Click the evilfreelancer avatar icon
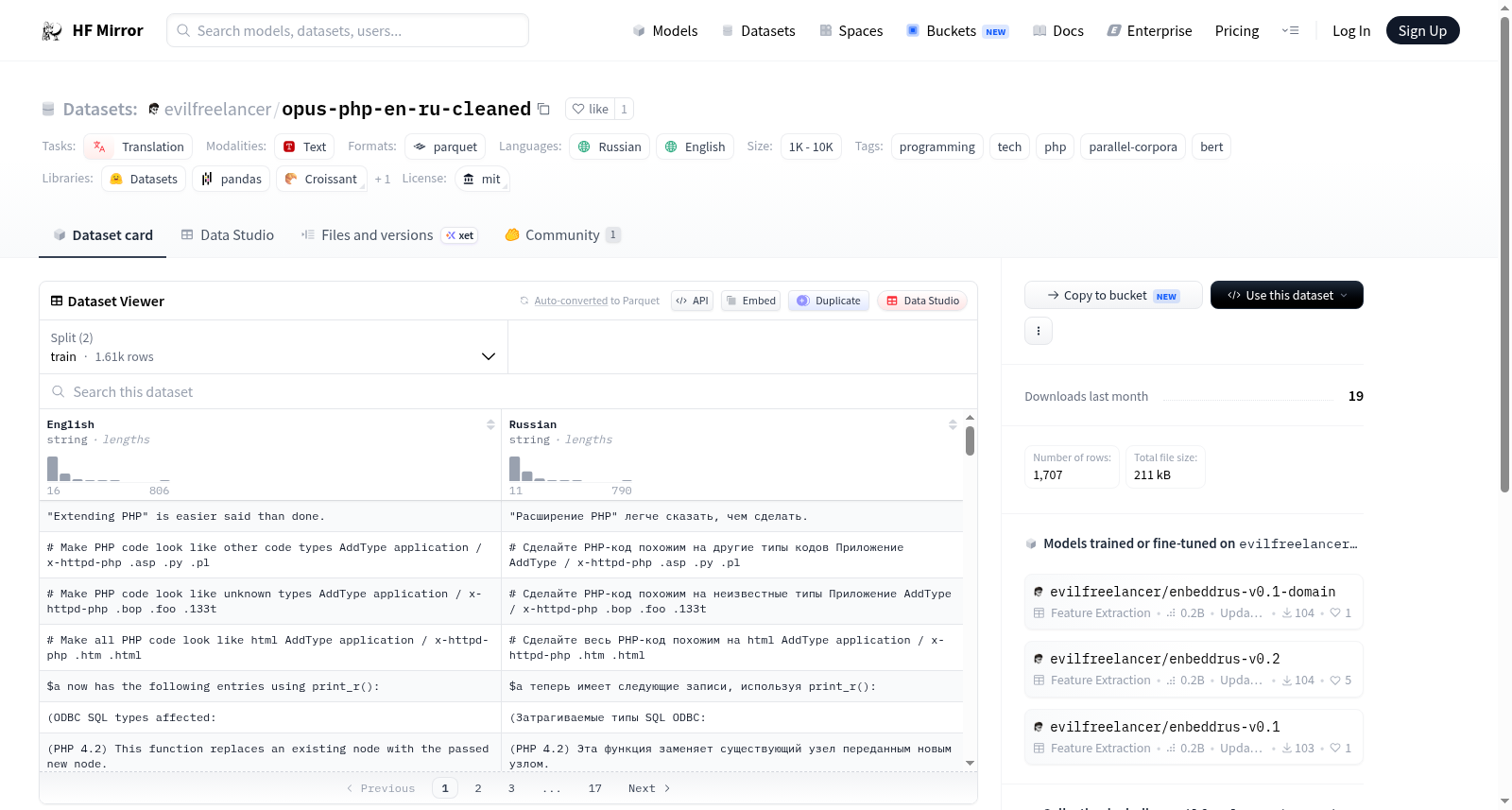The height and width of the screenshot is (810, 1512). [154, 109]
